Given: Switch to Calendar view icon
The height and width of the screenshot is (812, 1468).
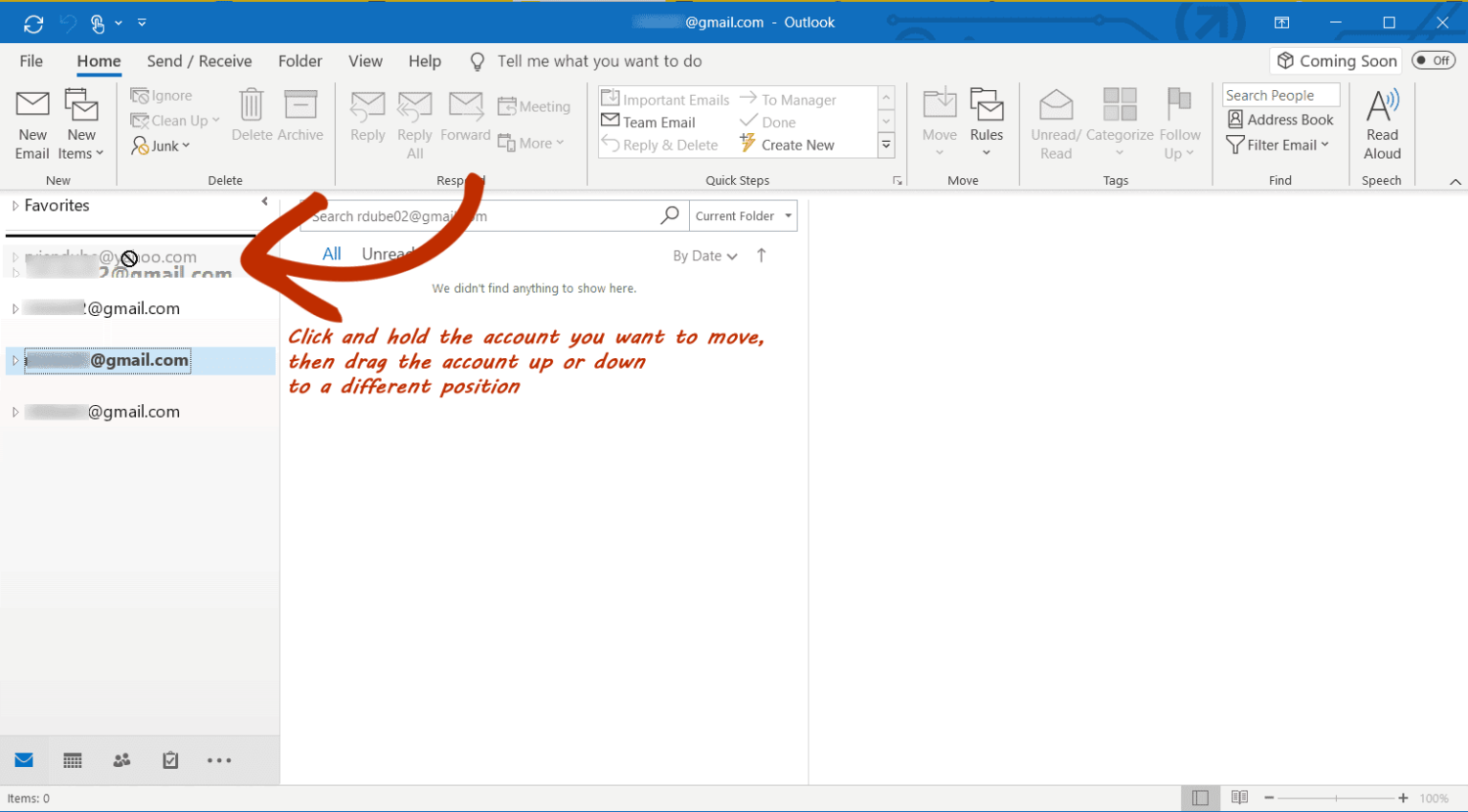Looking at the screenshot, I should tap(72, 760).
